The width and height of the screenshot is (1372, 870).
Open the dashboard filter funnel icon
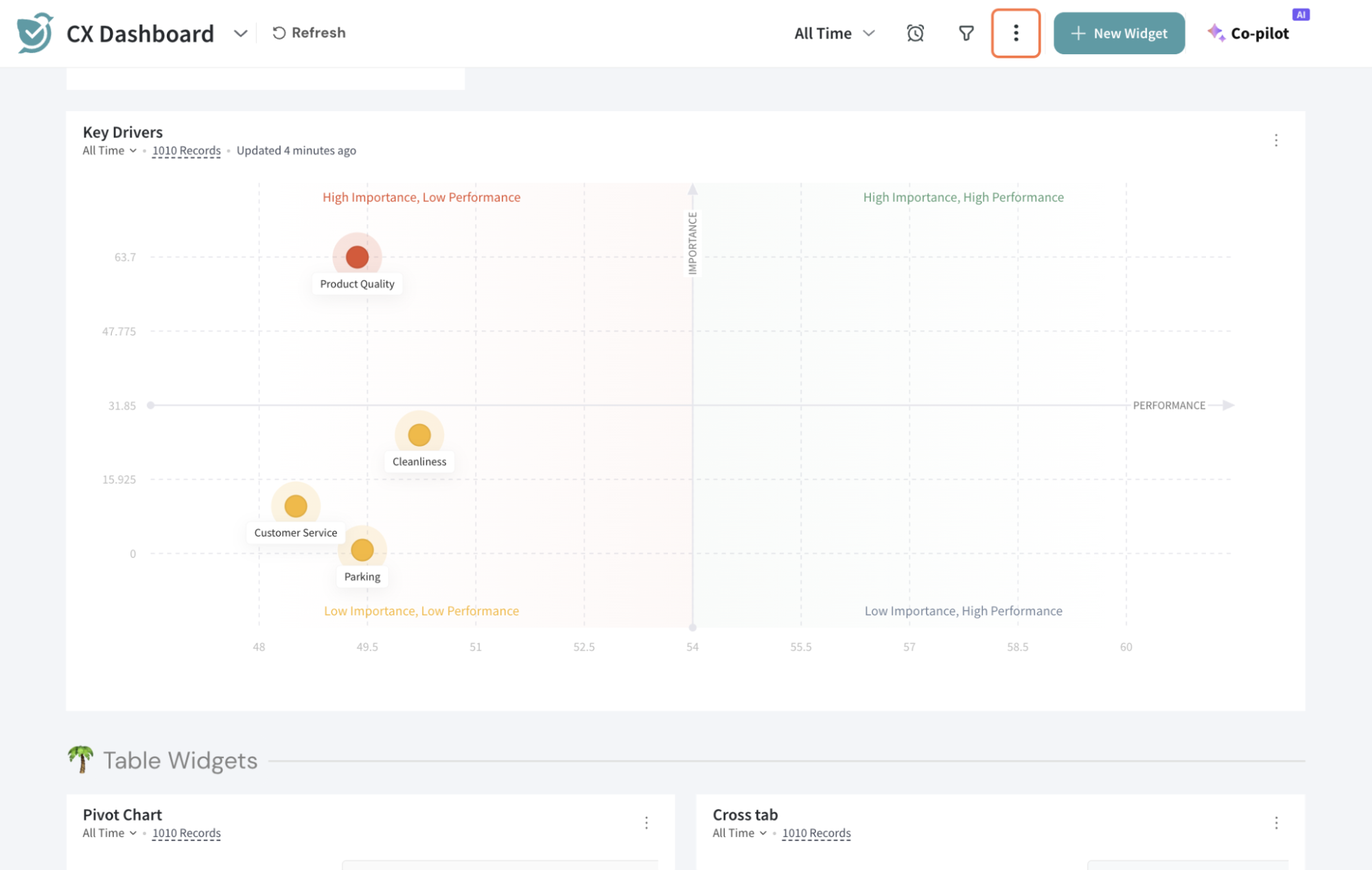pos(966,33)
